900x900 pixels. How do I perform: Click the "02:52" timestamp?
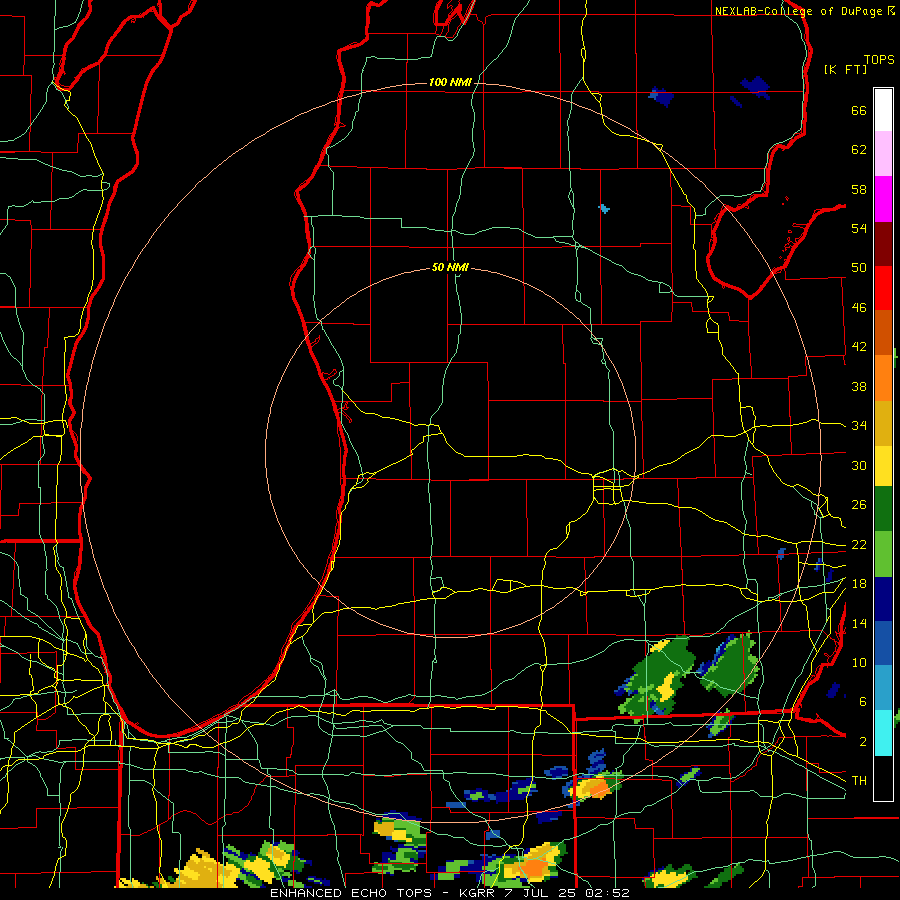(607, 893)
